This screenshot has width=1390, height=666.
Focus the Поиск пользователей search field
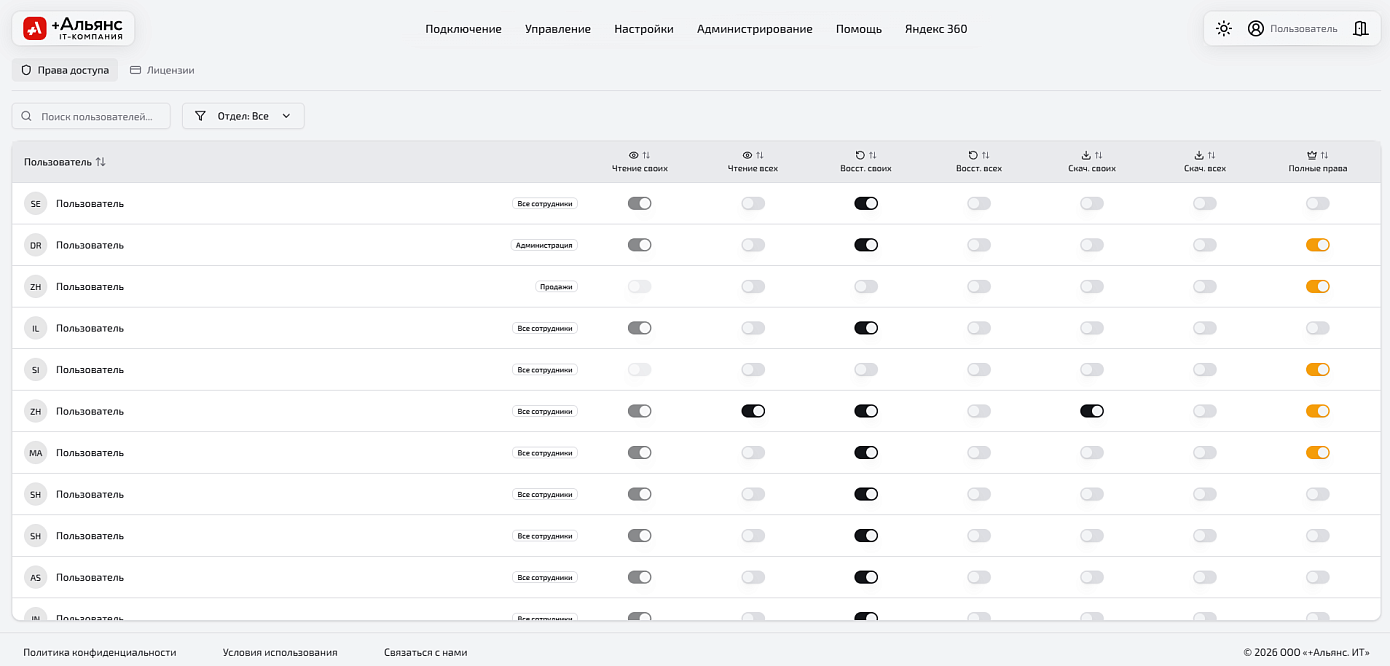91,116
